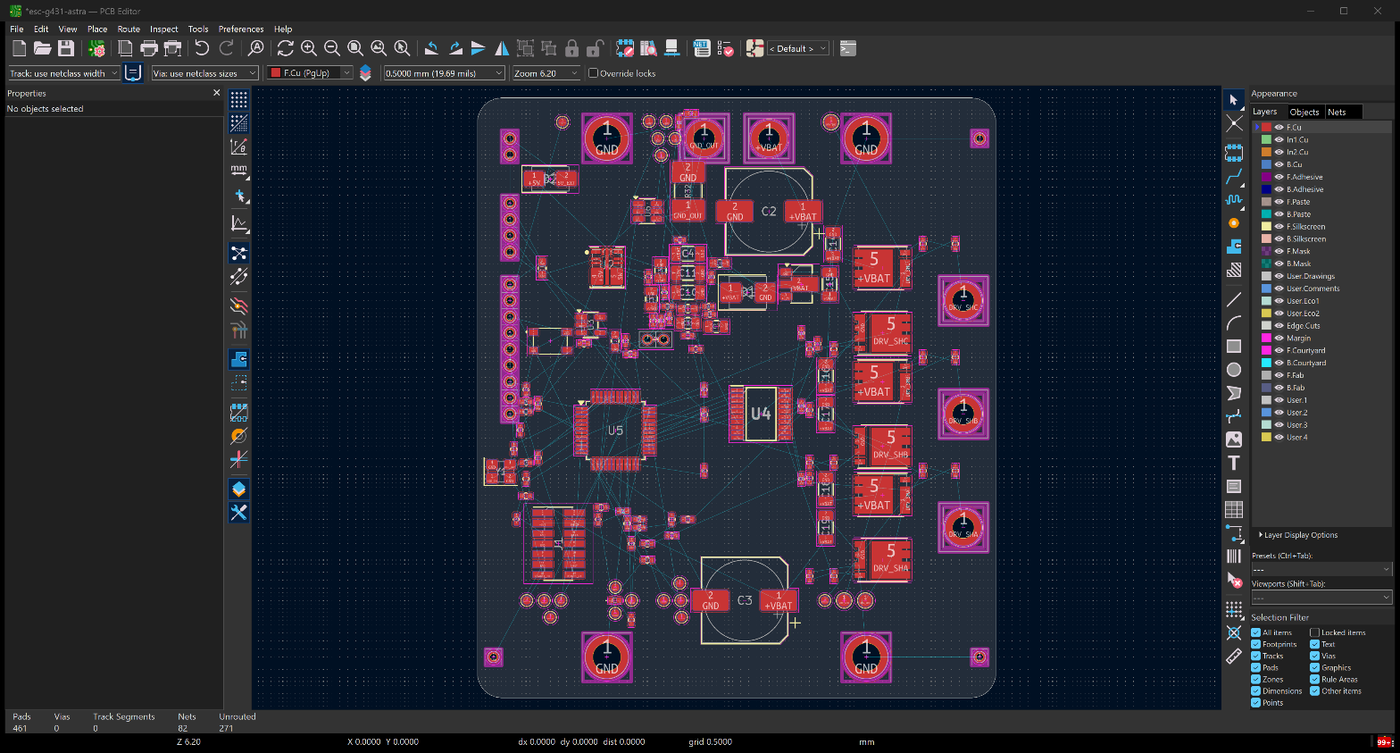Select the Delete items tool
The image size is (1400, 753).
tap(1234, 580)
